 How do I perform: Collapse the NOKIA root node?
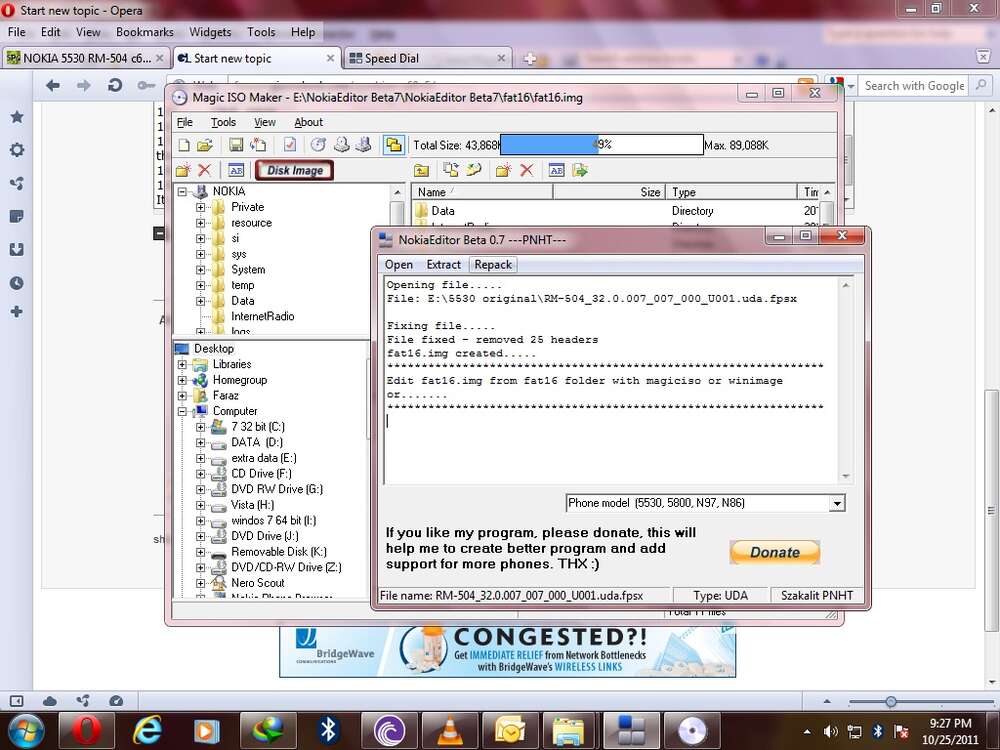182,191
